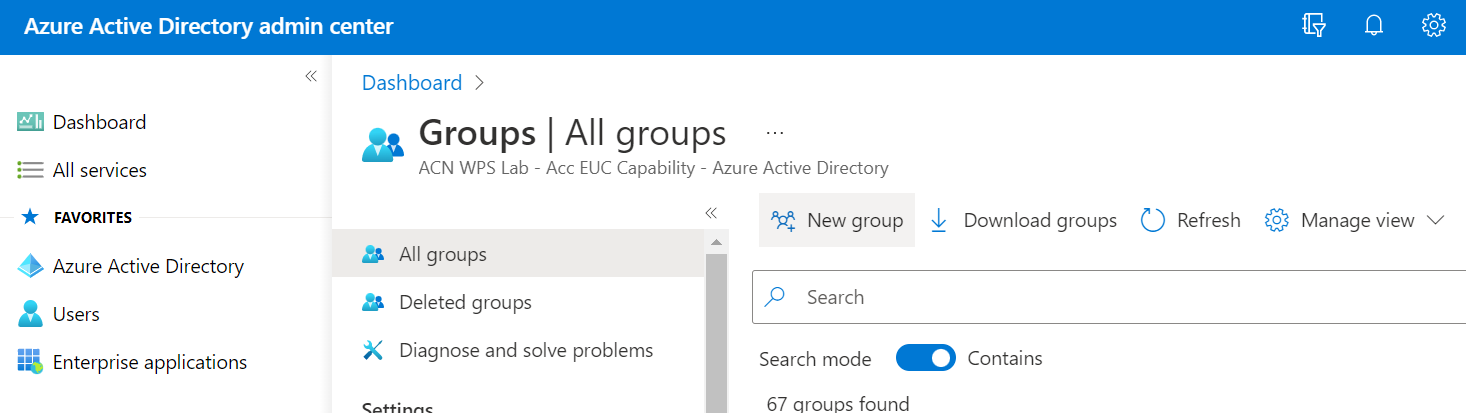Click the Diagnose and solve problems wrench icon
Viewport: 1466px width, 413px height.
tap(373, 350)
